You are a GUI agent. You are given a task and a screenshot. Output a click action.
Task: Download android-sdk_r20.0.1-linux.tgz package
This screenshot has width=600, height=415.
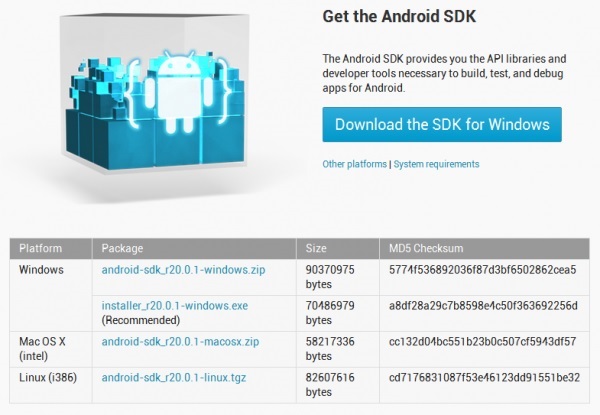coord(174,378)
